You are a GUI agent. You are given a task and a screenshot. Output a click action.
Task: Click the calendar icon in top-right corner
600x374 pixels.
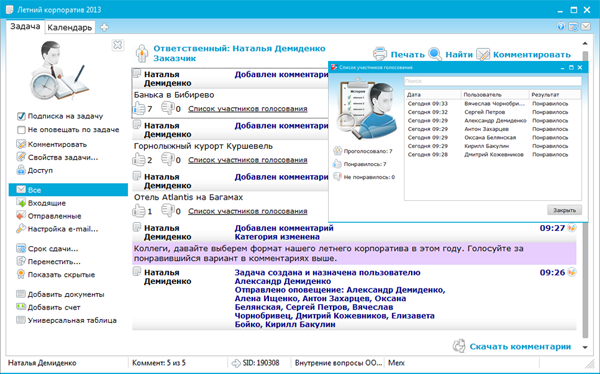pos(573,26)
